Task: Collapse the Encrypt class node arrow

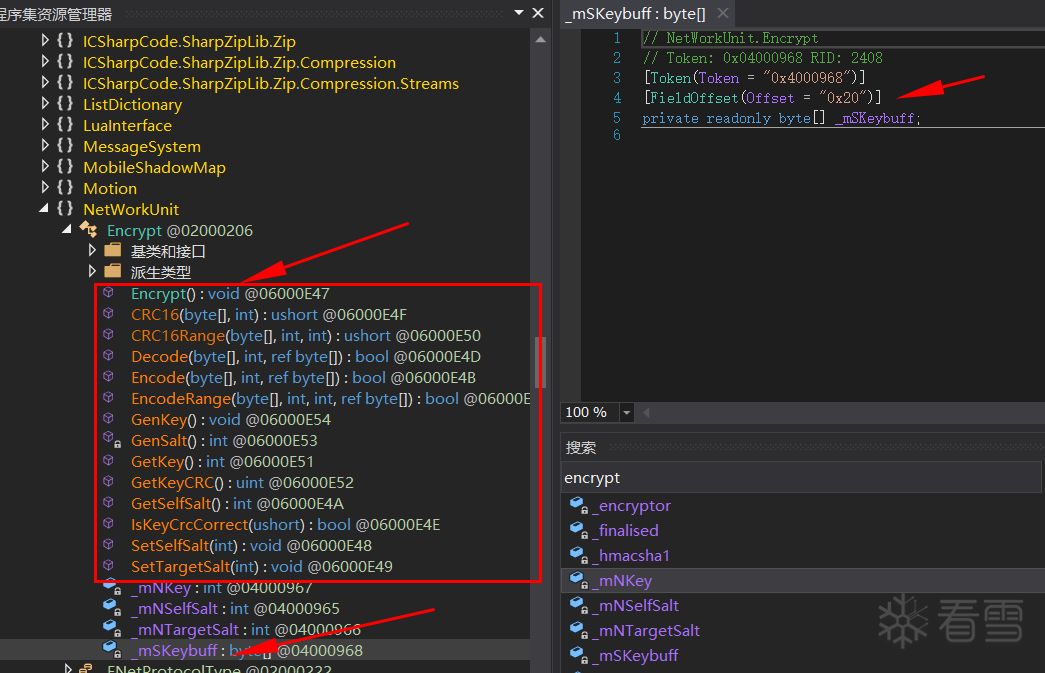Action: [67, 229]
